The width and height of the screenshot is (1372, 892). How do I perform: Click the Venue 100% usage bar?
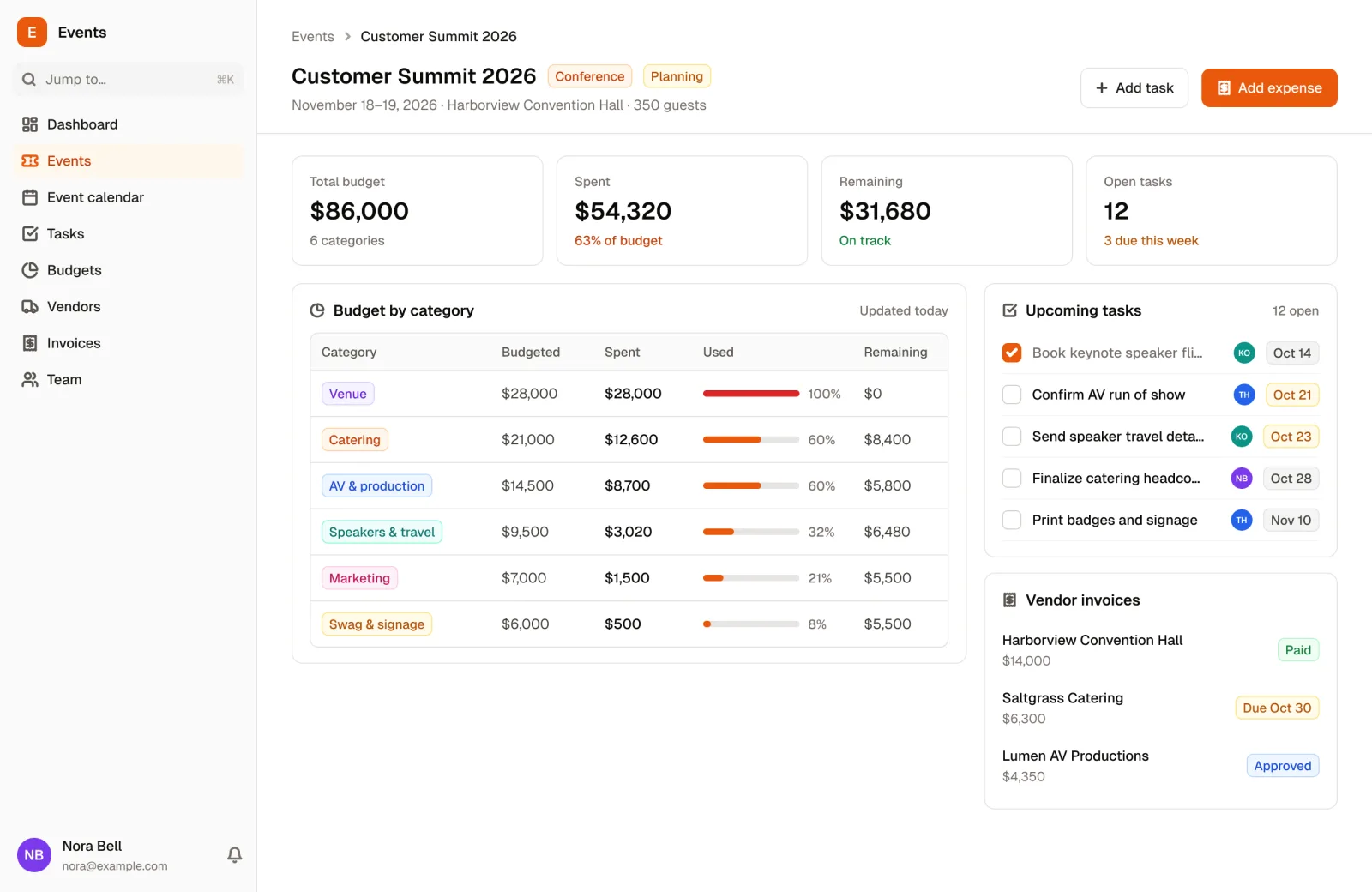point(751,394)
